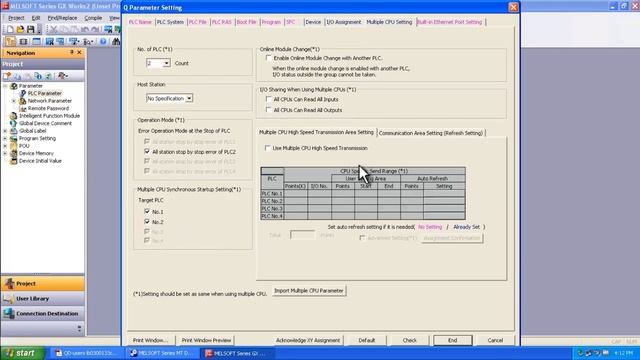Click the Cut scissors toolbar icon
This screenshot has width=640, height=360.
pos(53,29)
